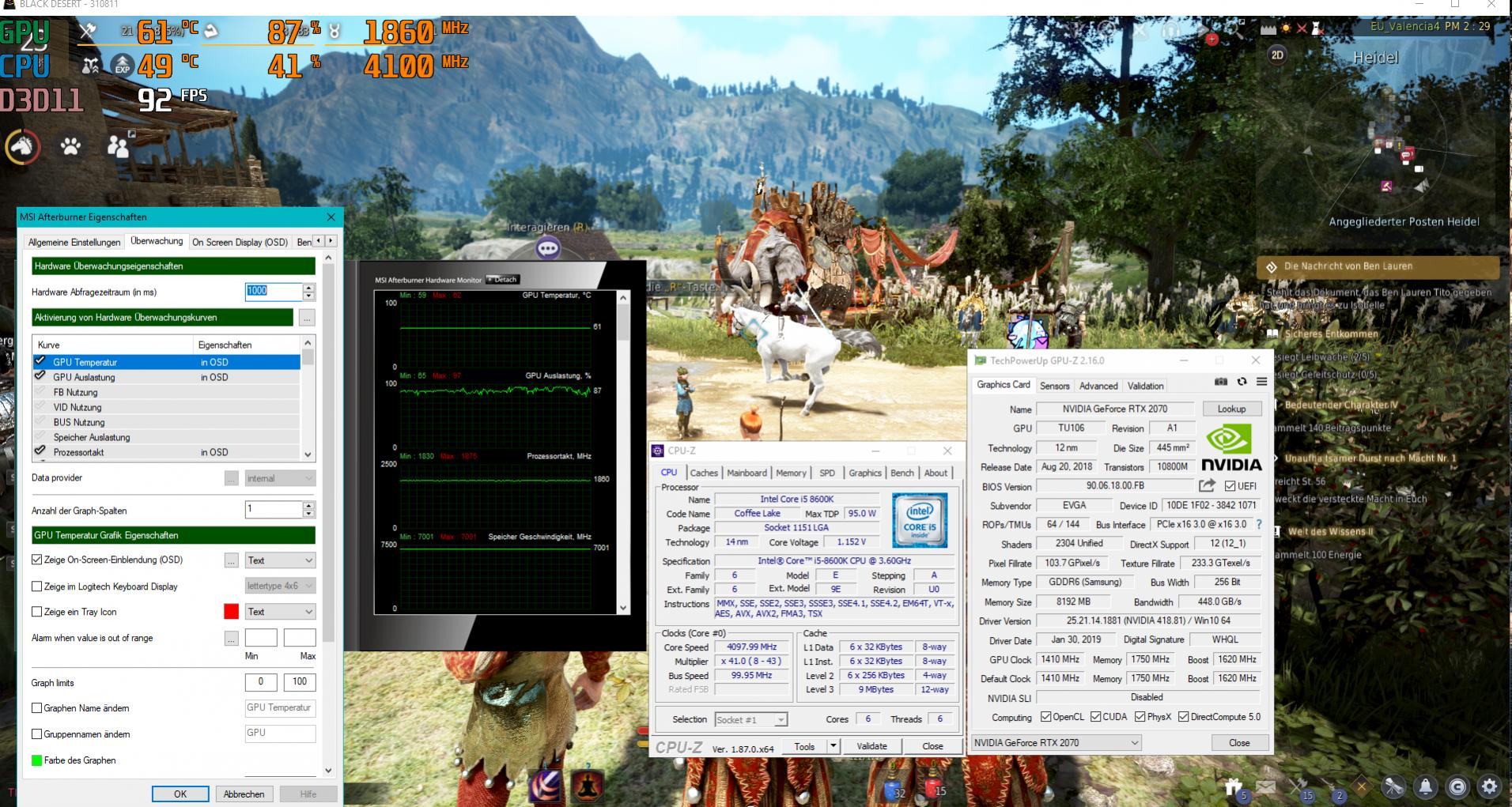Click the NVIDIA logo in GPU-Z
The image size is (1512, 807).
tap(1231, 447)
